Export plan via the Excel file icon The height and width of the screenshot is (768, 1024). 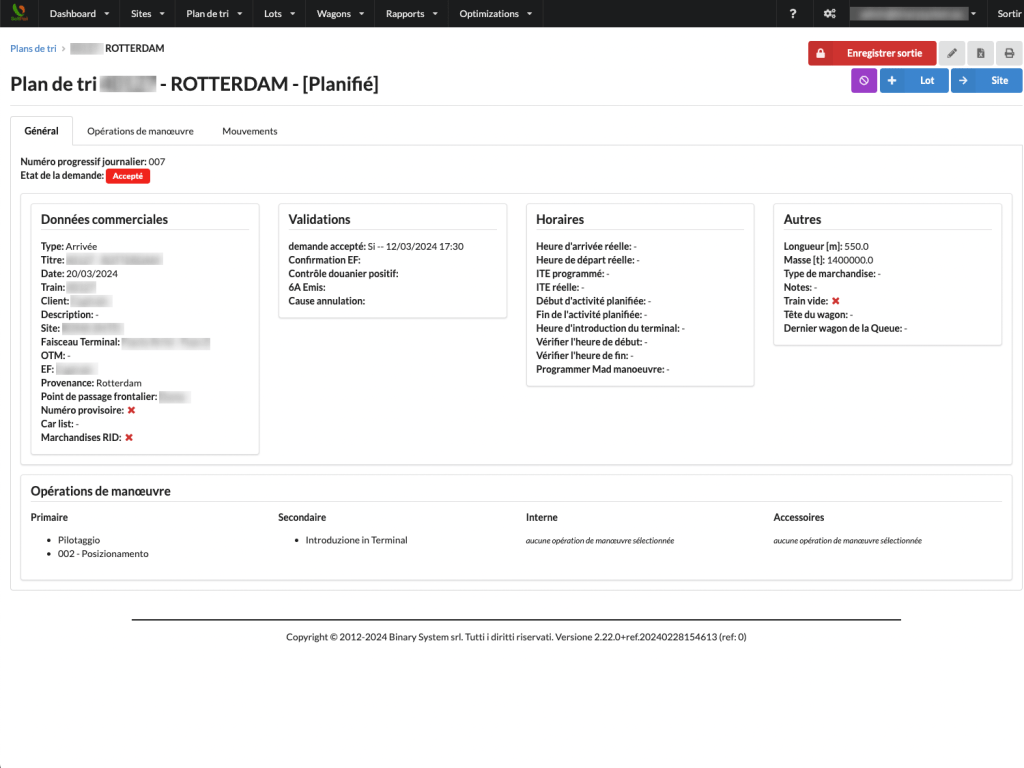point(981,53)
